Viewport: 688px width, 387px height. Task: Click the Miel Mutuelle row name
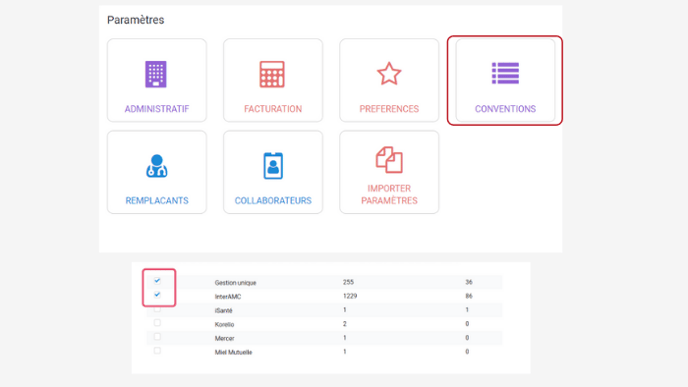tap(233, 352)
